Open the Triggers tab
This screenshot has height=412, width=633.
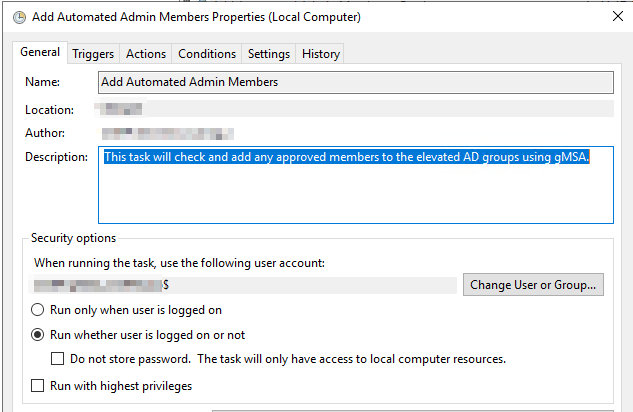click(x=93, y=54)
